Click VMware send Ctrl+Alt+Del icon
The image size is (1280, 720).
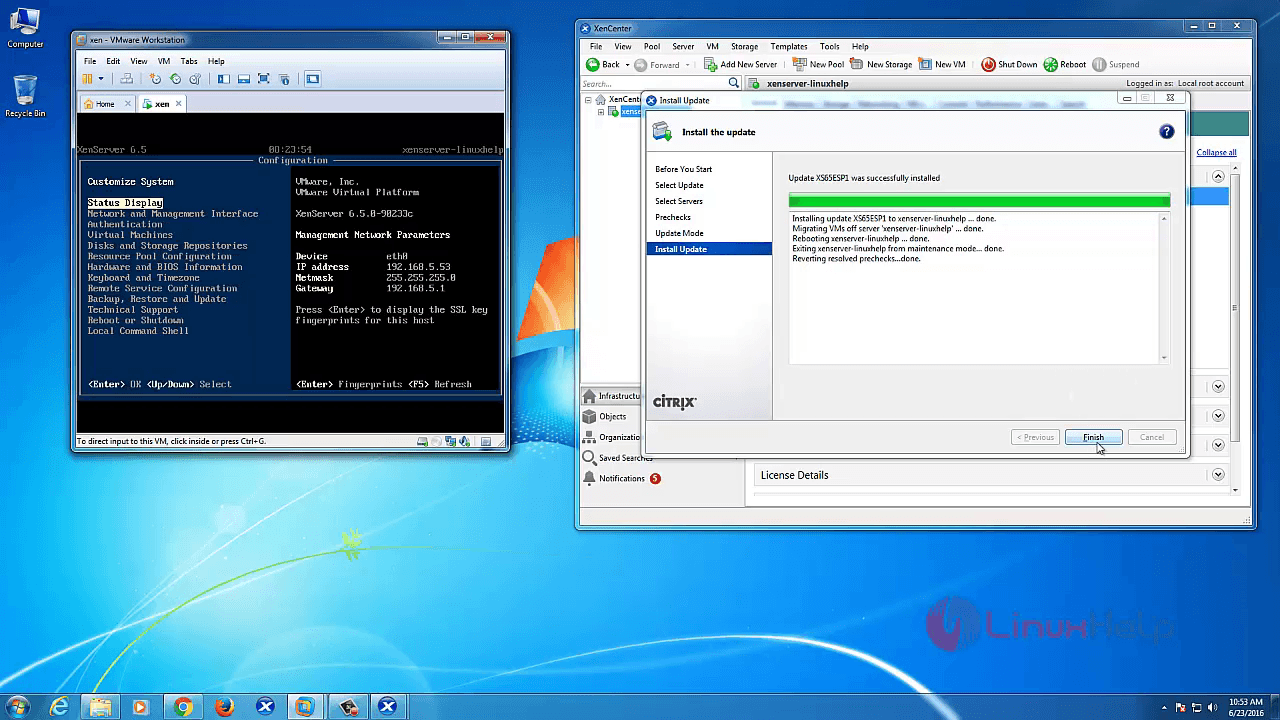(126, 79)
